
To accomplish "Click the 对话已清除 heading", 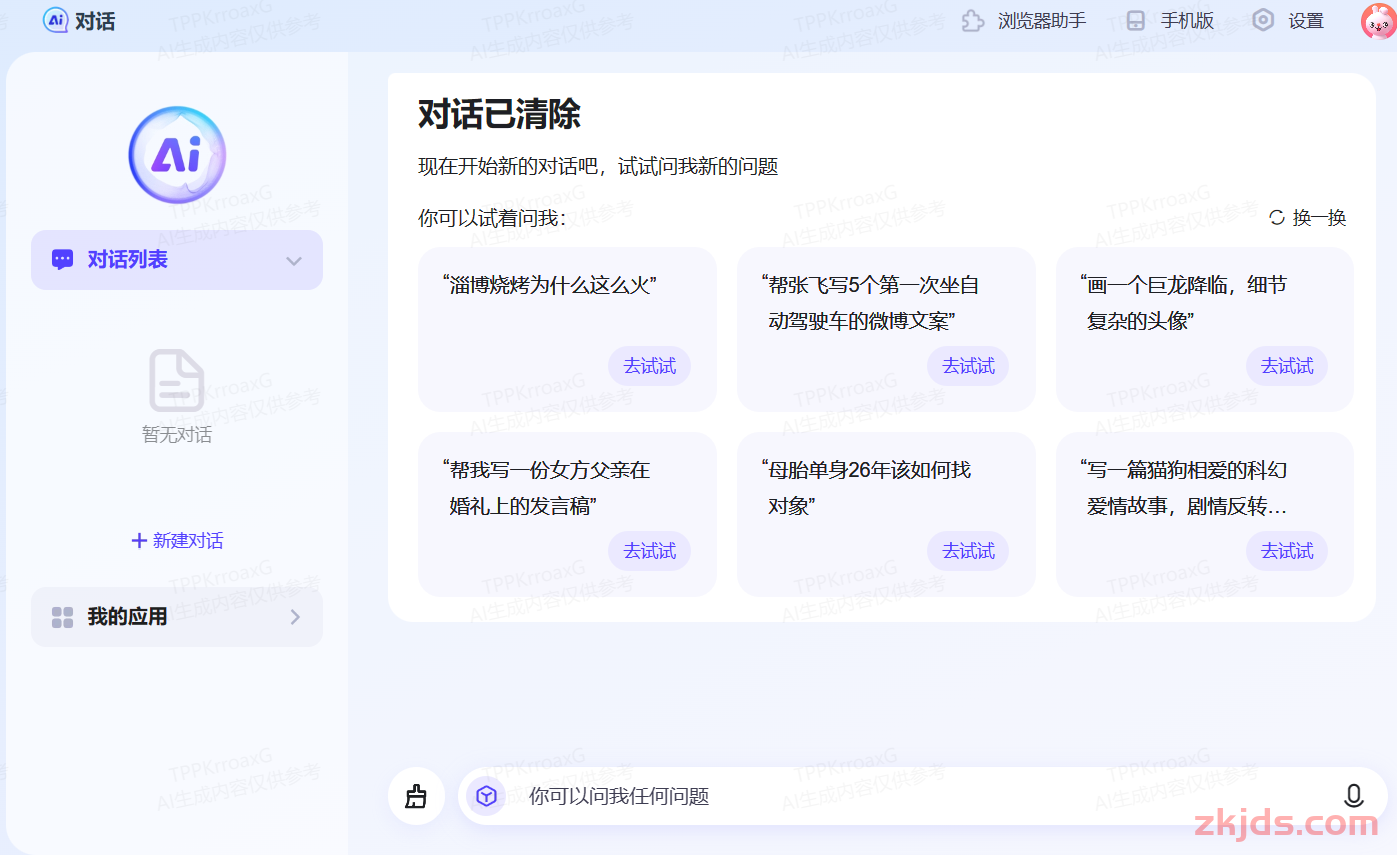I will 499,114.
